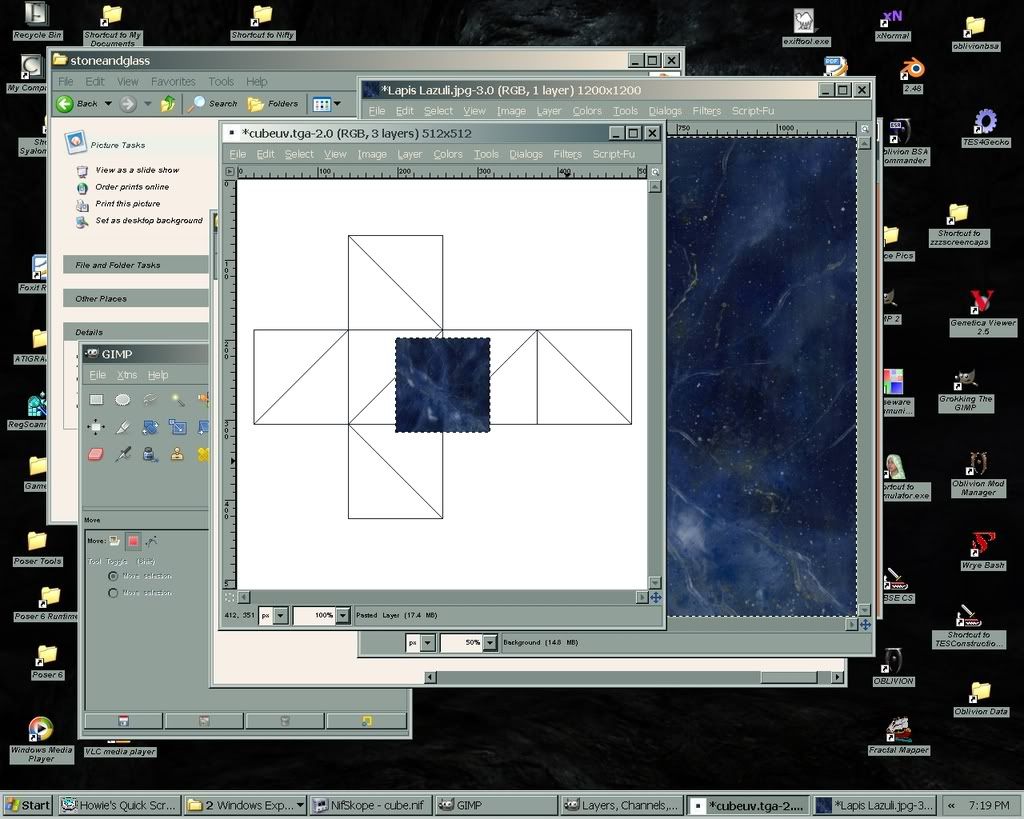Click Set as desktop background link

[x=148, y=221]
